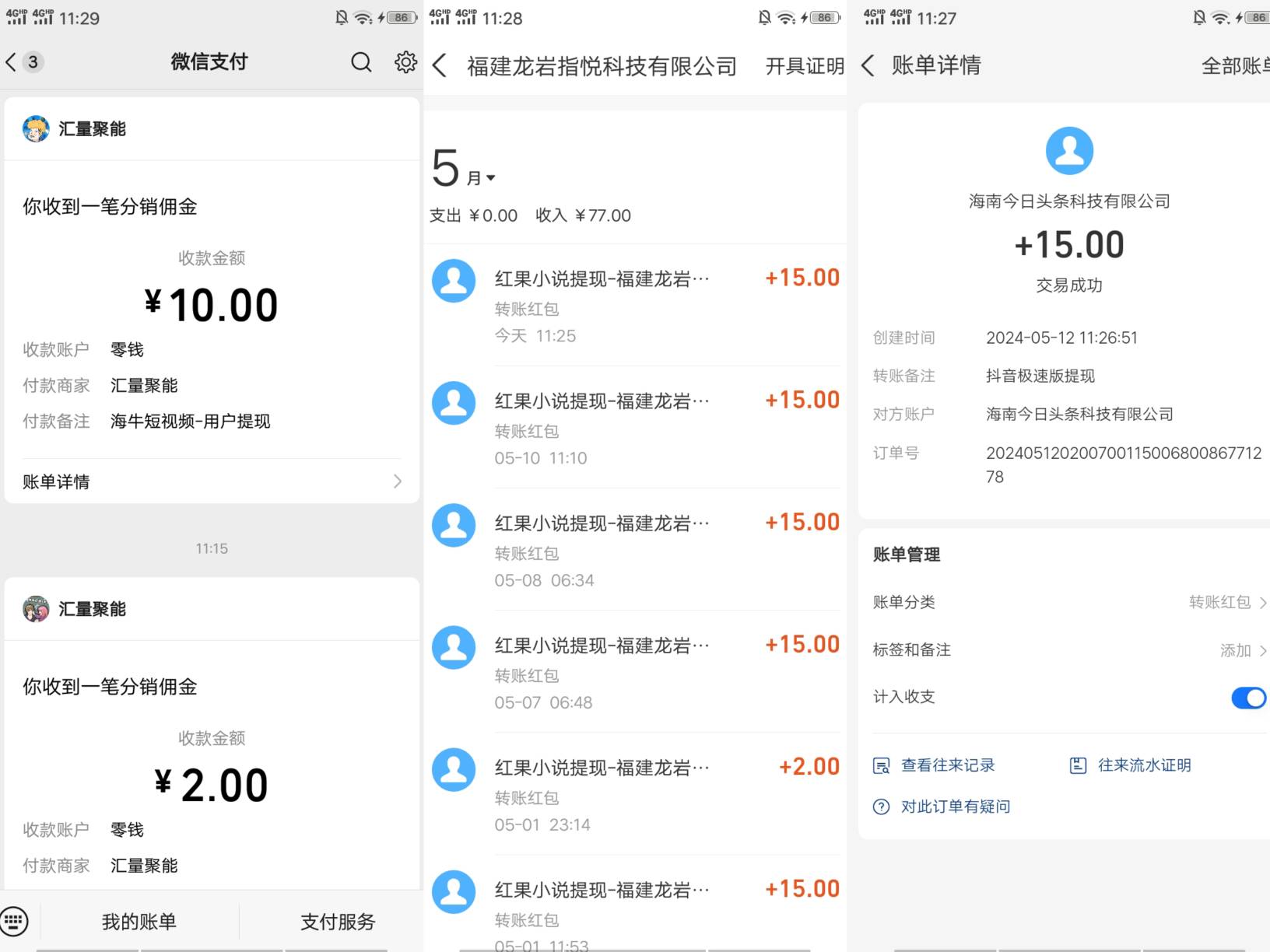The height and width of the screenshot is (952, 1270).
Task: Open the +15.00 transaction from 今天 11:25
Action: [635, 305]
